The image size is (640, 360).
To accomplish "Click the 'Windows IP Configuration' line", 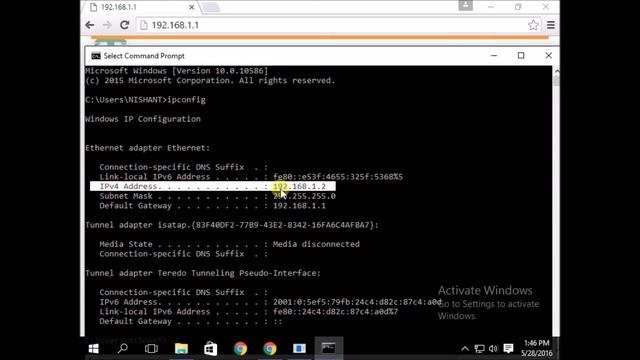I will (x=143, y=119).
